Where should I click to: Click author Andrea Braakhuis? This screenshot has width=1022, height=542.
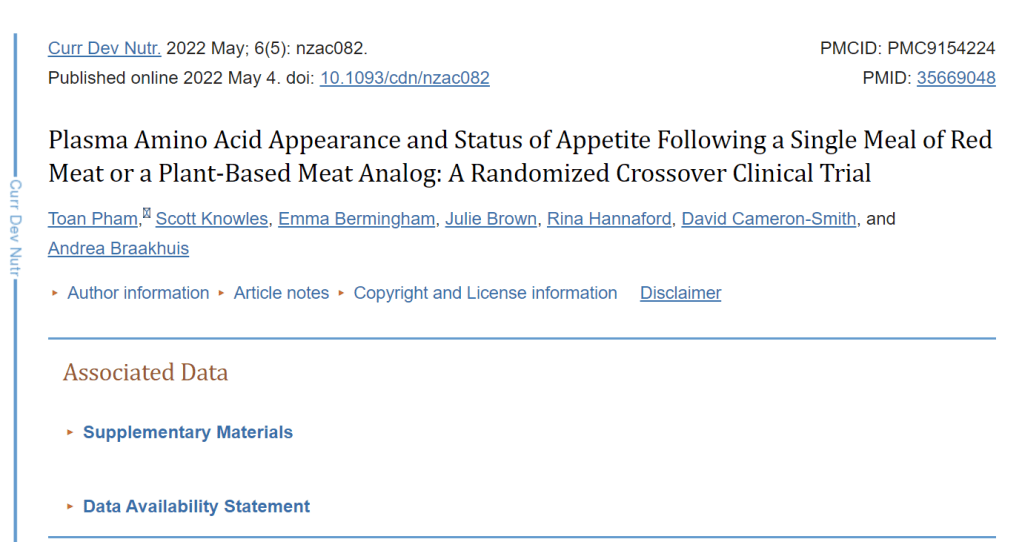coord(118,248)
